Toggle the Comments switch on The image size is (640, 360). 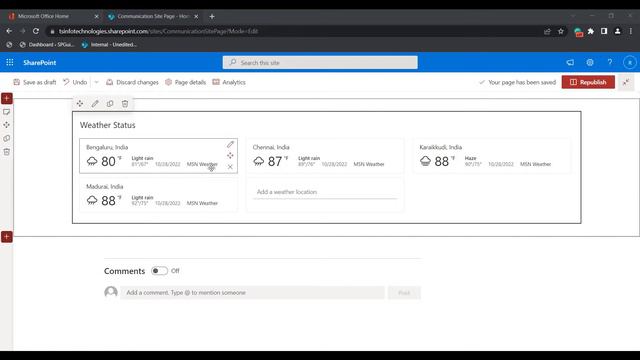pos(159,271)
